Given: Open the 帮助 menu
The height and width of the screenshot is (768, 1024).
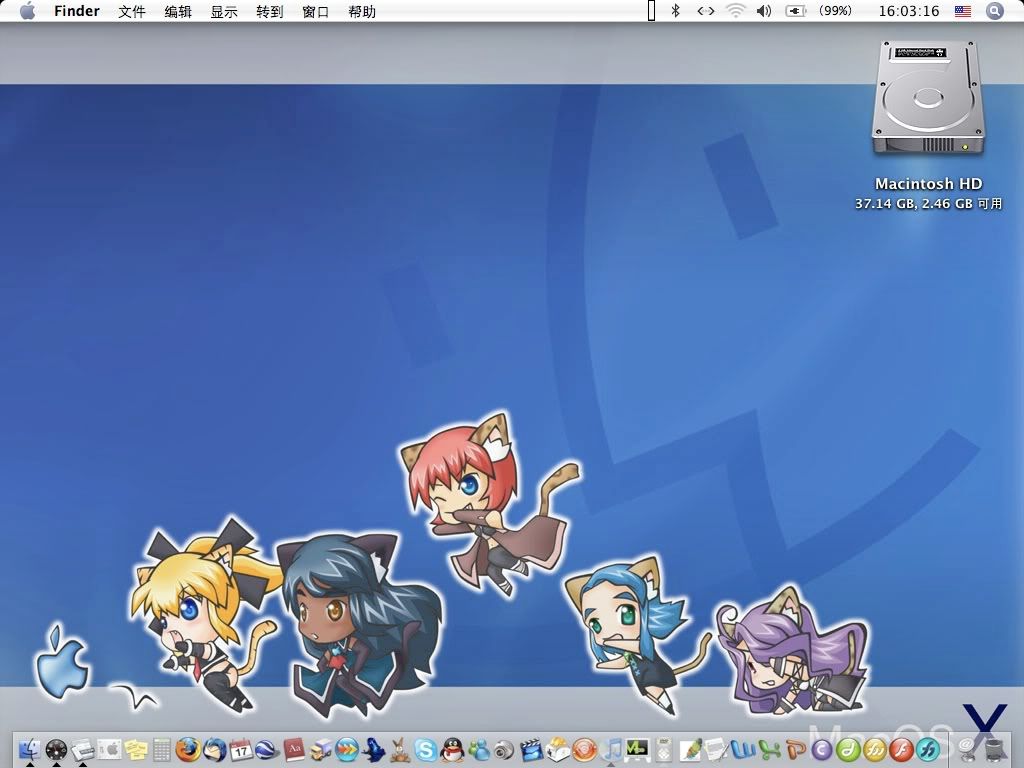Looking at the screenshot, I should tap(362, 11).
